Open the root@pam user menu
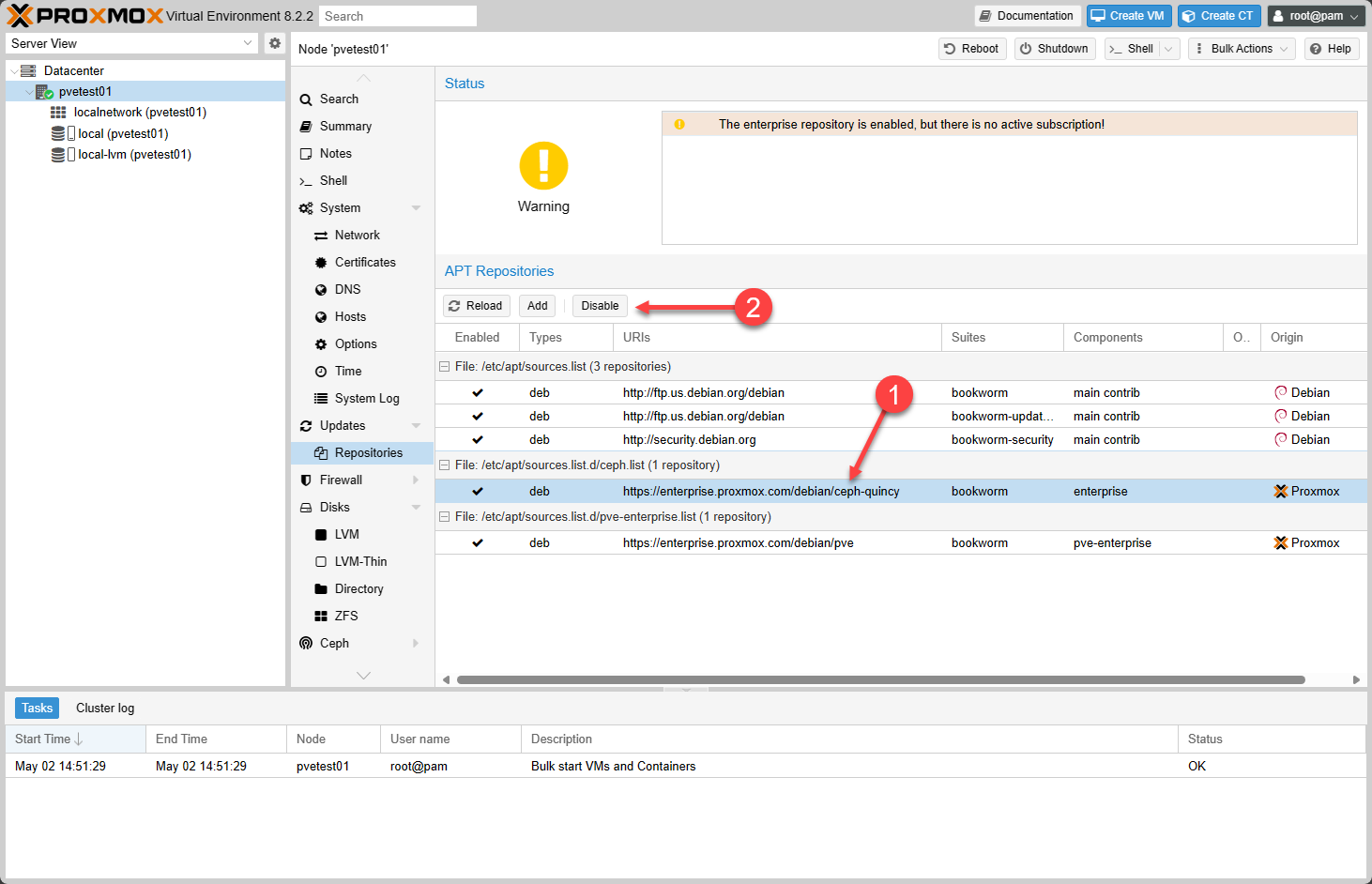 pos(1317,16)
